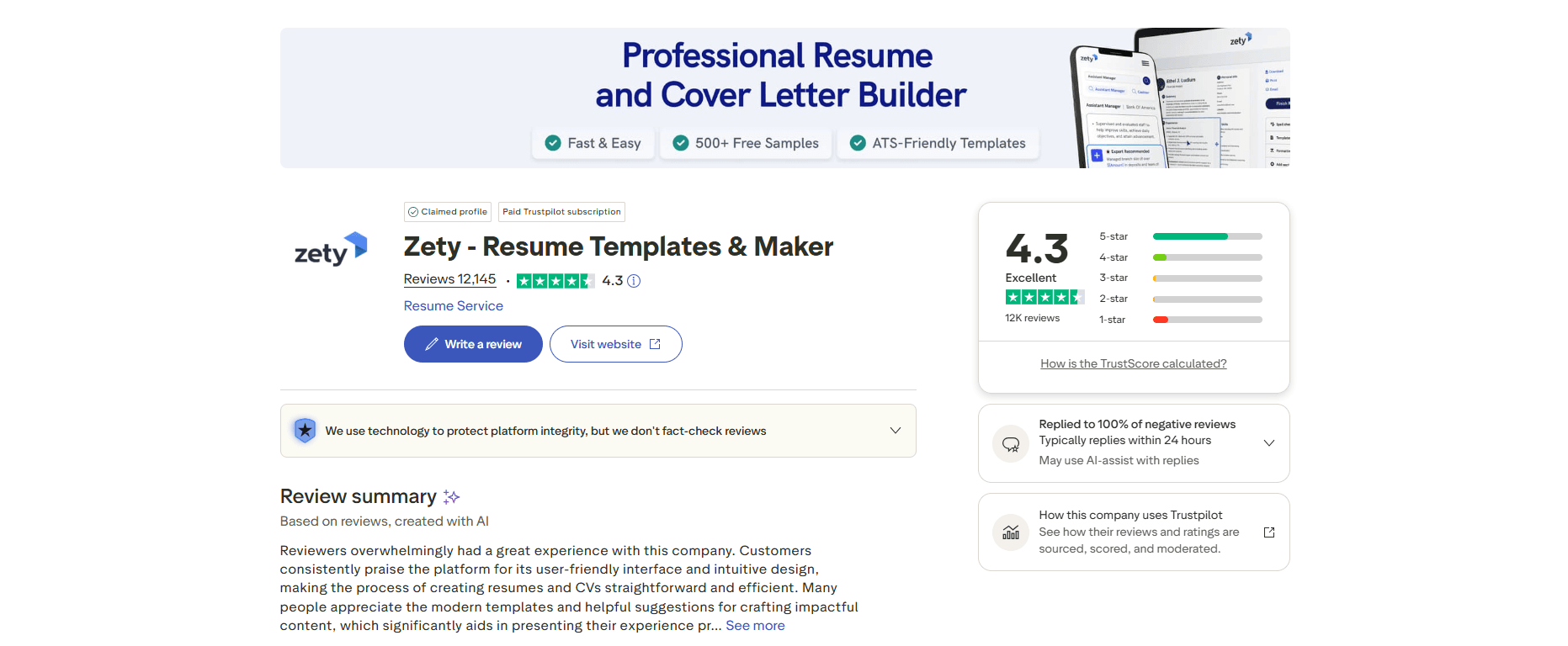Click the shield star icon in integrity notice
Screen dimensions: 1568x646
click(305, 431)
